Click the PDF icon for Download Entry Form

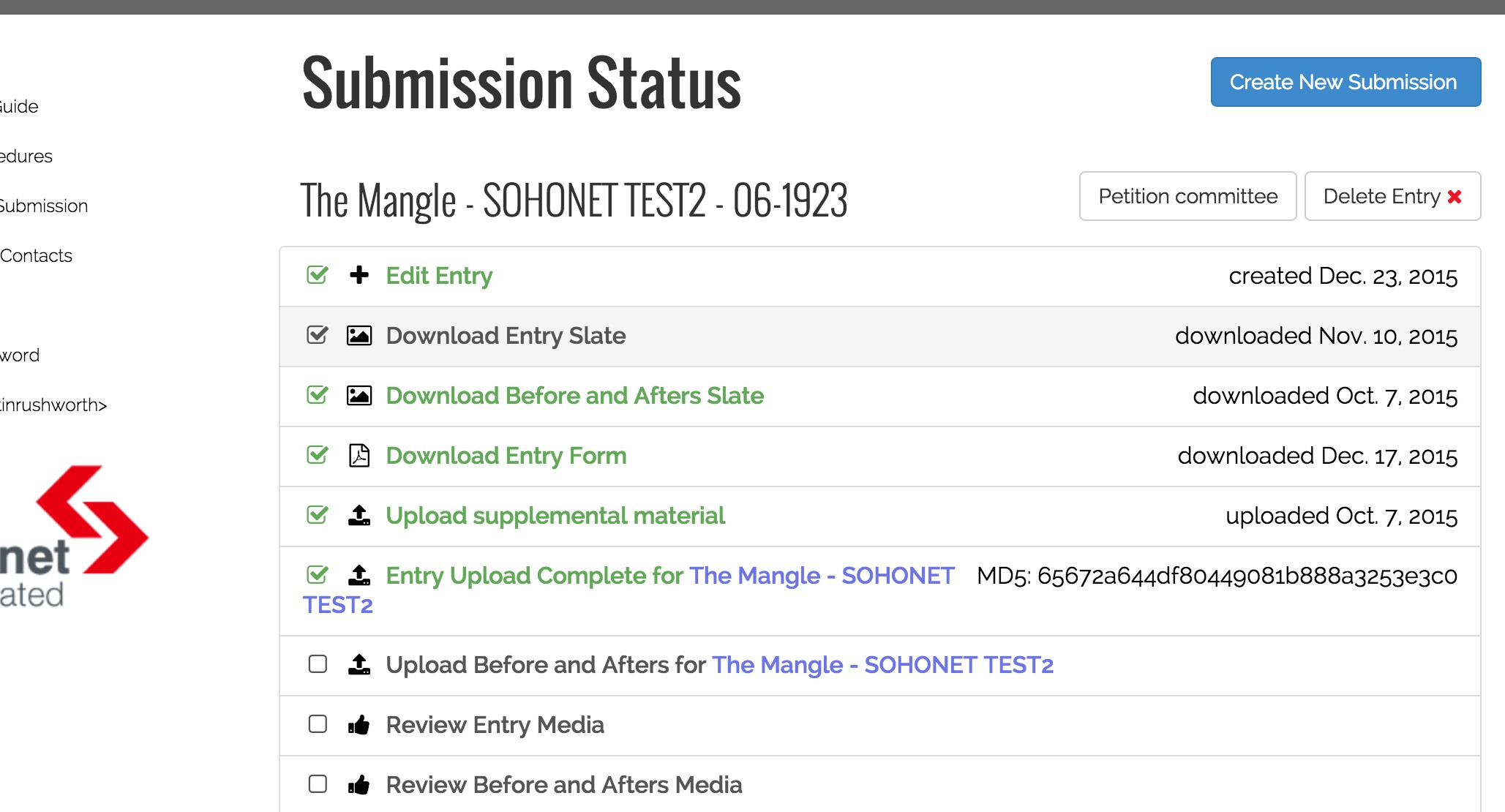(x=359, y=455)
